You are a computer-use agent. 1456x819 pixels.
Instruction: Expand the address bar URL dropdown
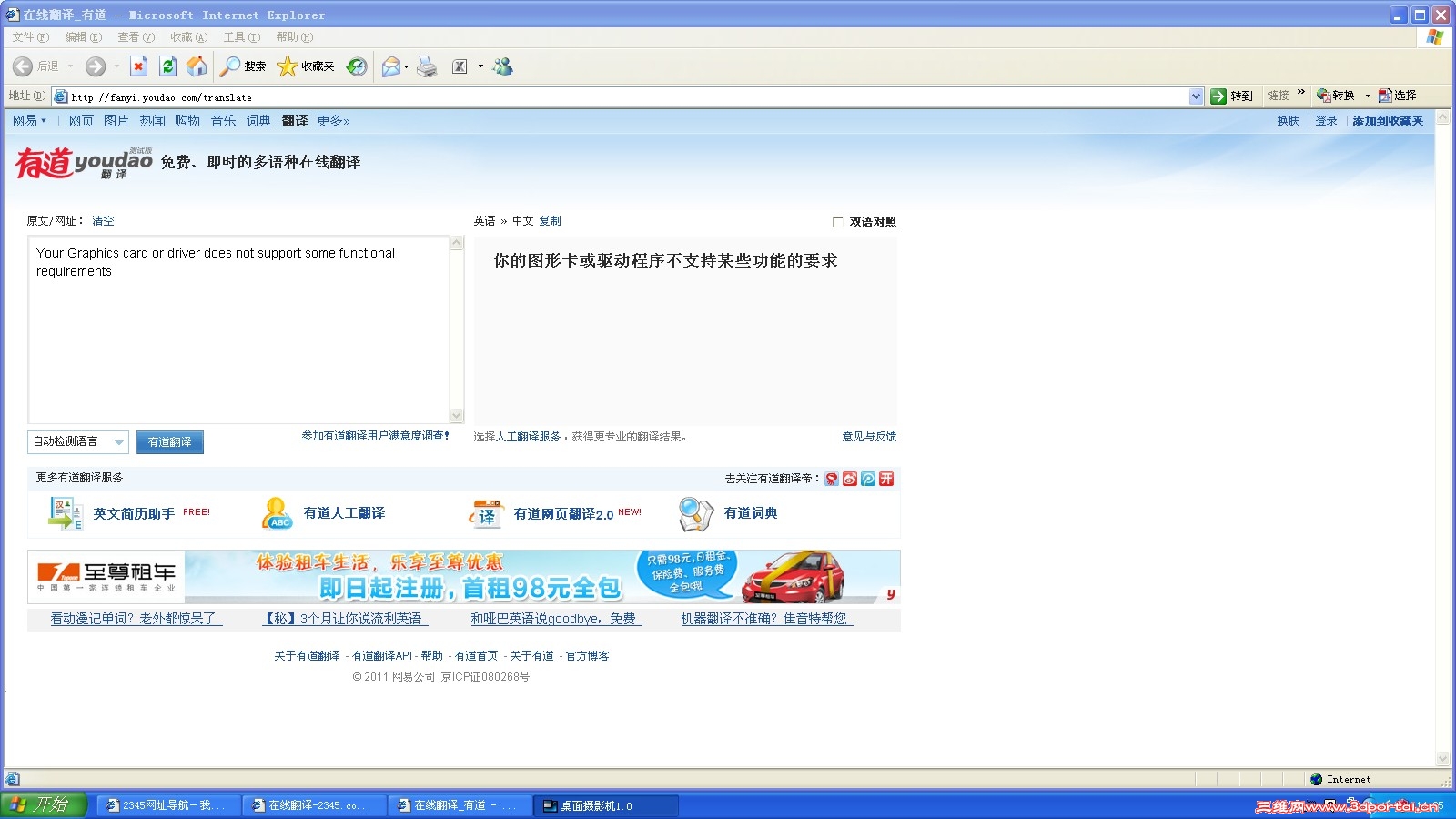1196,96
